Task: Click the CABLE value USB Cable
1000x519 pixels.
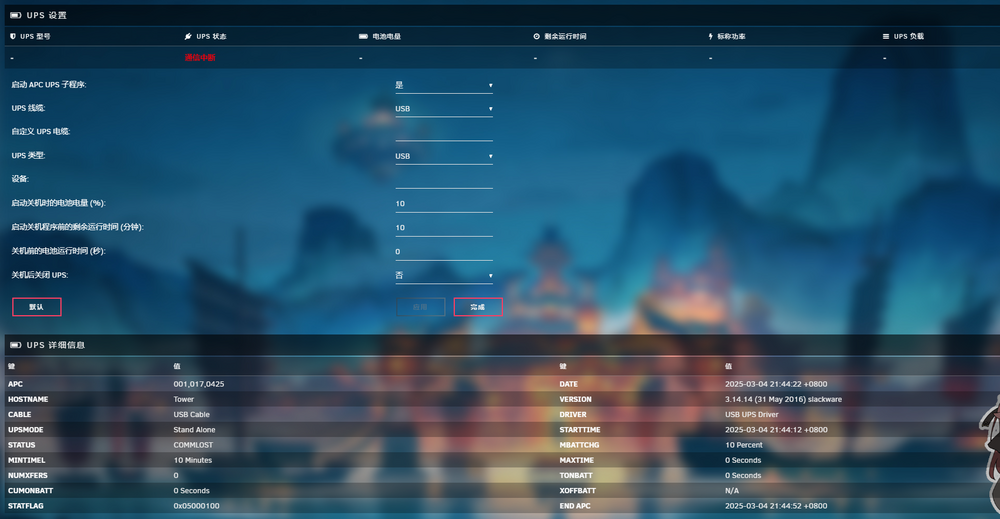Action: [191, 415]
